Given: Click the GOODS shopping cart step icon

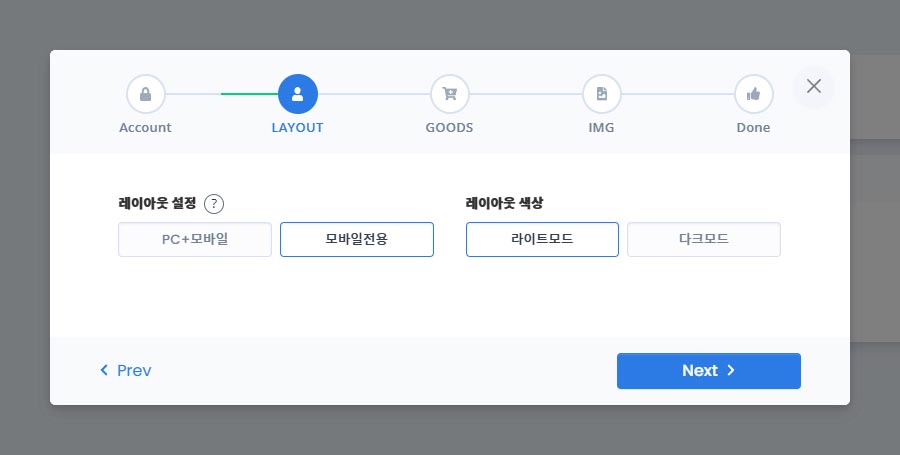Looking at the screenshot, I should [449, 95].
